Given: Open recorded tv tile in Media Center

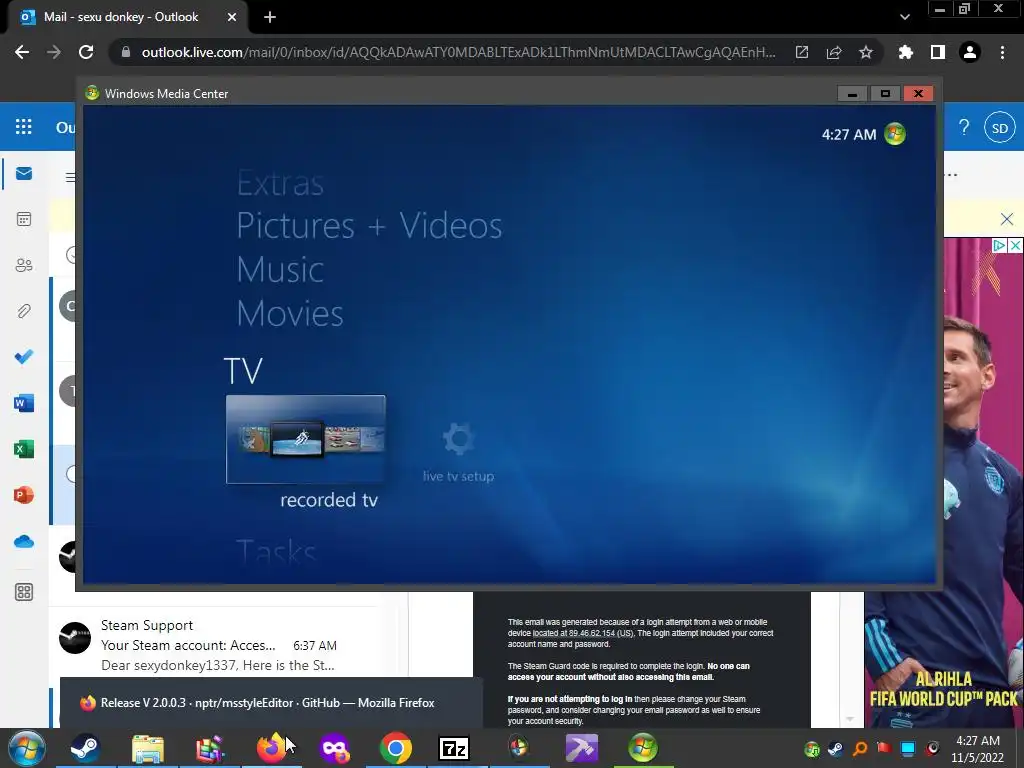Looking at the screenshot, I should 306,440.
